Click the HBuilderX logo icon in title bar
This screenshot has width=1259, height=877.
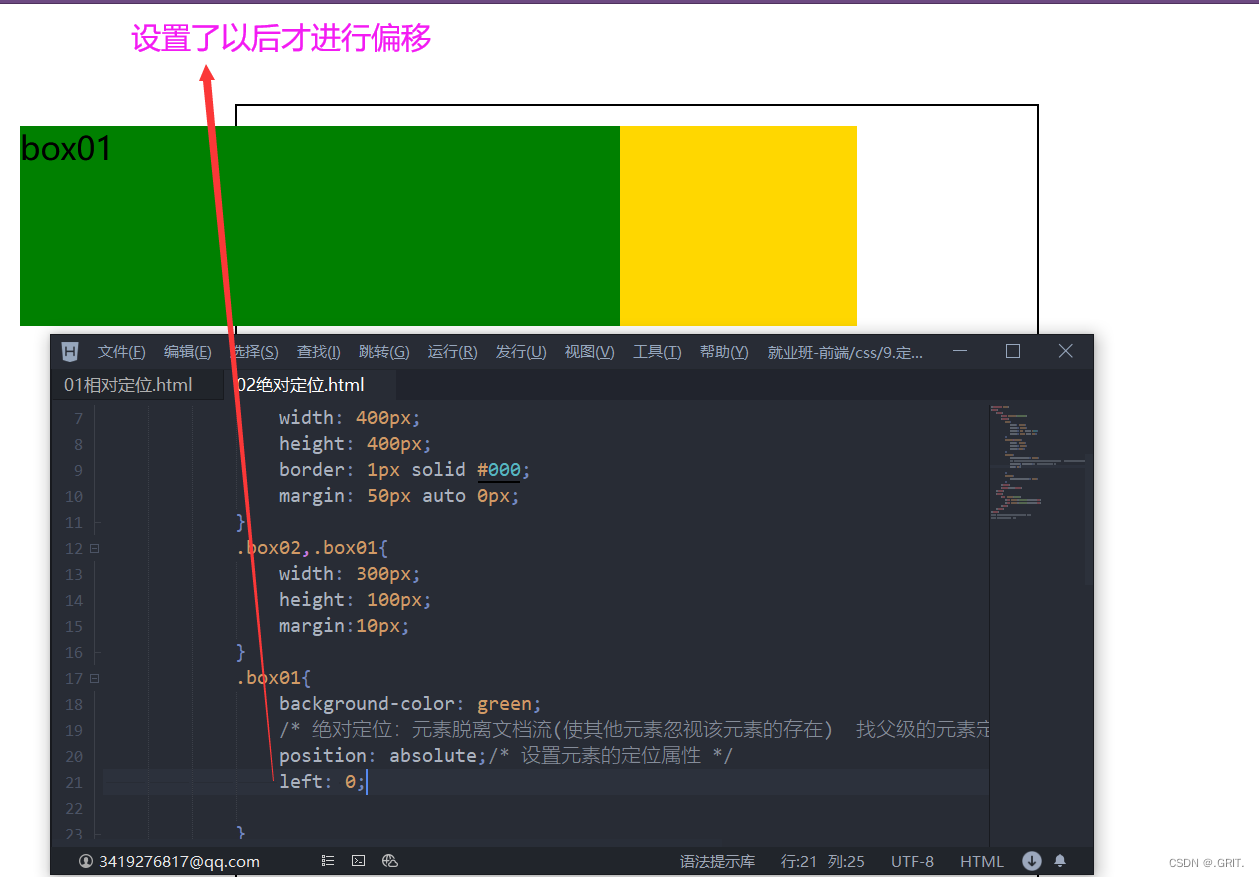click(70, 351)
